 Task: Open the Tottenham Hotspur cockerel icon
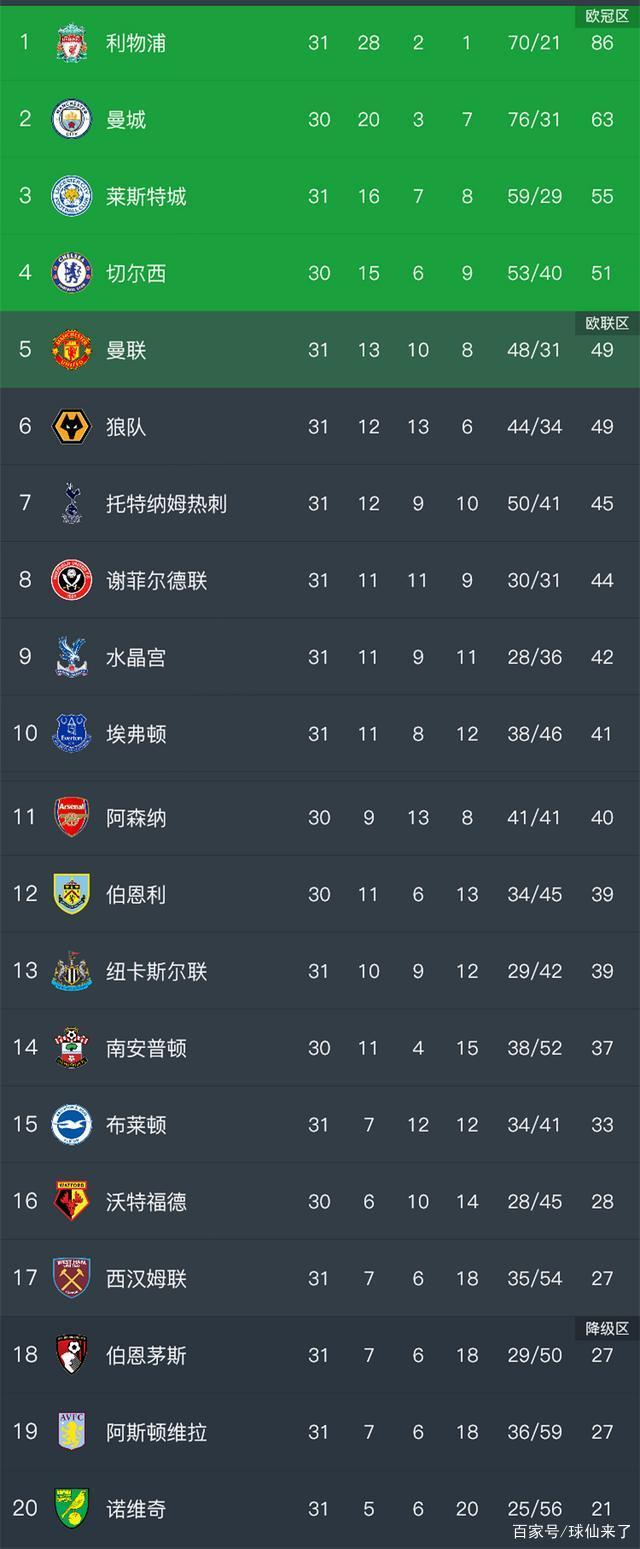point(72,503)
